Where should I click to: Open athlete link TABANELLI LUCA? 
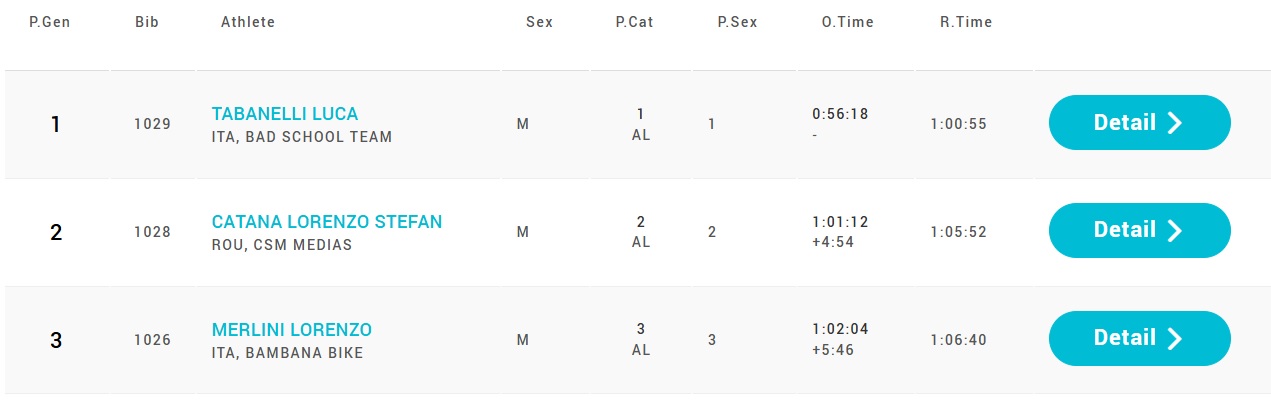pyautogui.click(x=284, y=114)
